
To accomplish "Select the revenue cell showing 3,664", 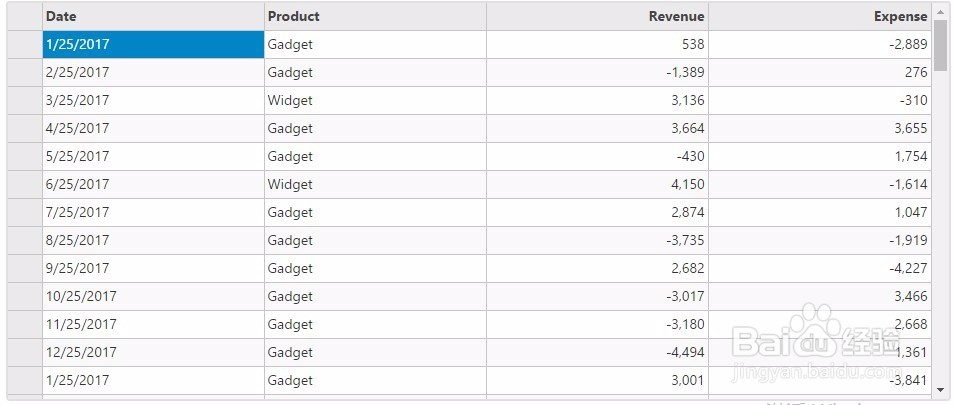I will tap(597, 128).
